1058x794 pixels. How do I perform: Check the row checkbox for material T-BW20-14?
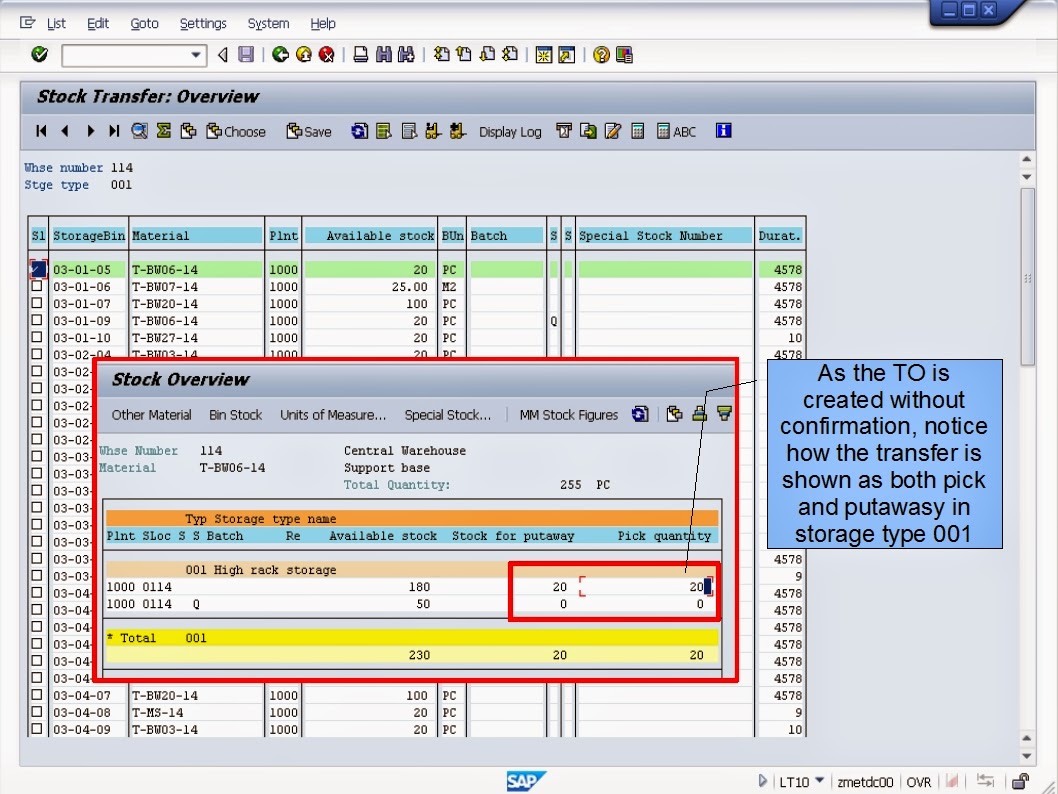point(37,303)
